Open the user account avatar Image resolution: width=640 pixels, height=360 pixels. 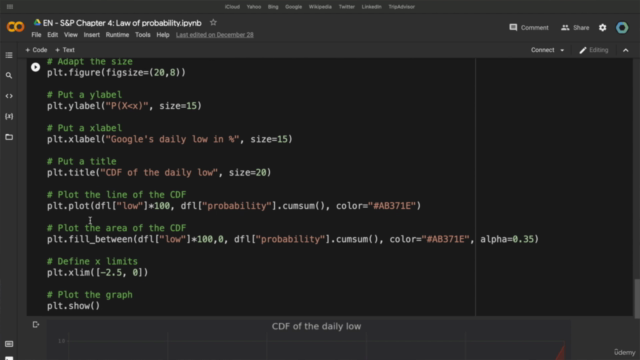click(622, 27)
